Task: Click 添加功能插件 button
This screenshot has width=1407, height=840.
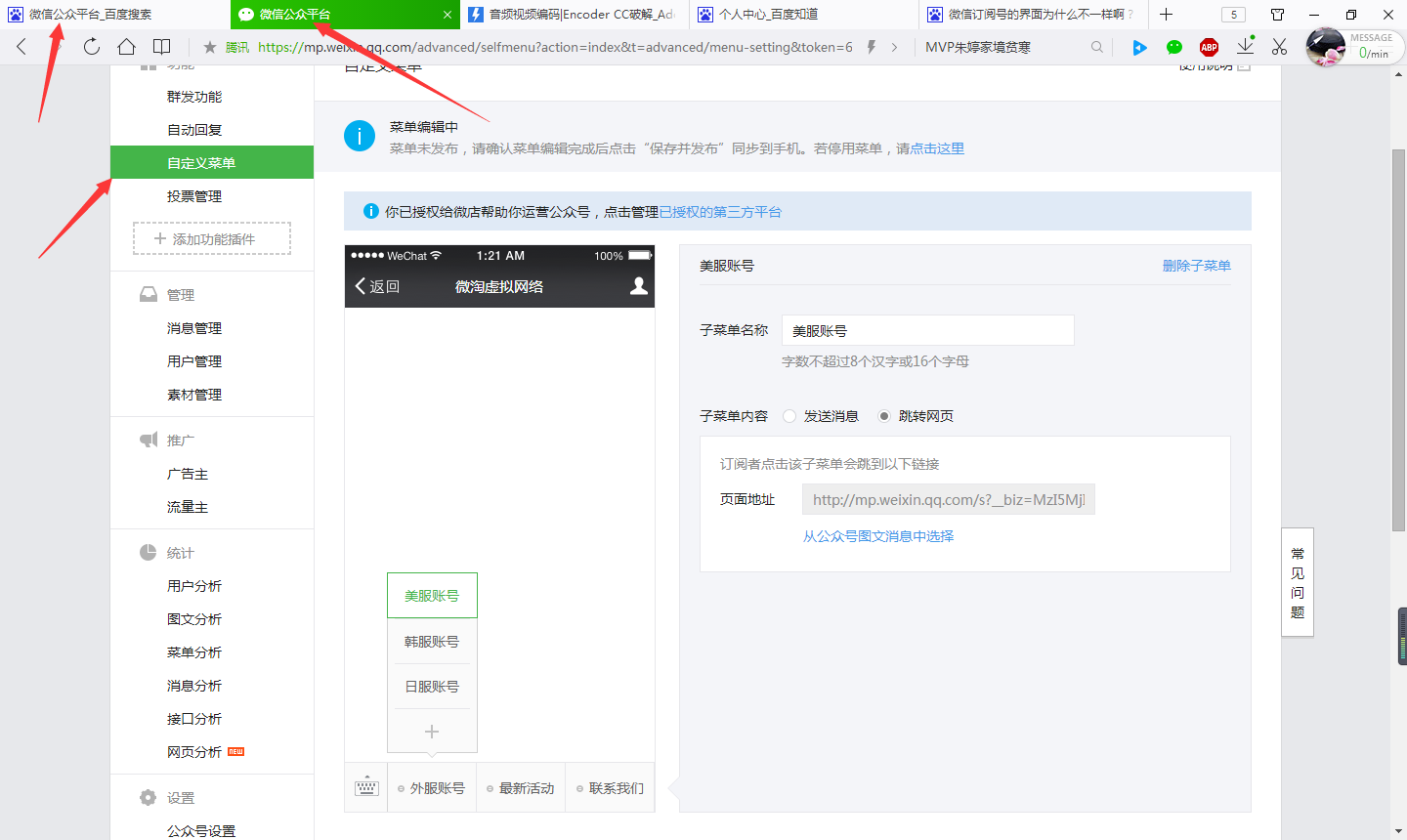Action: [x=212, y=238]
